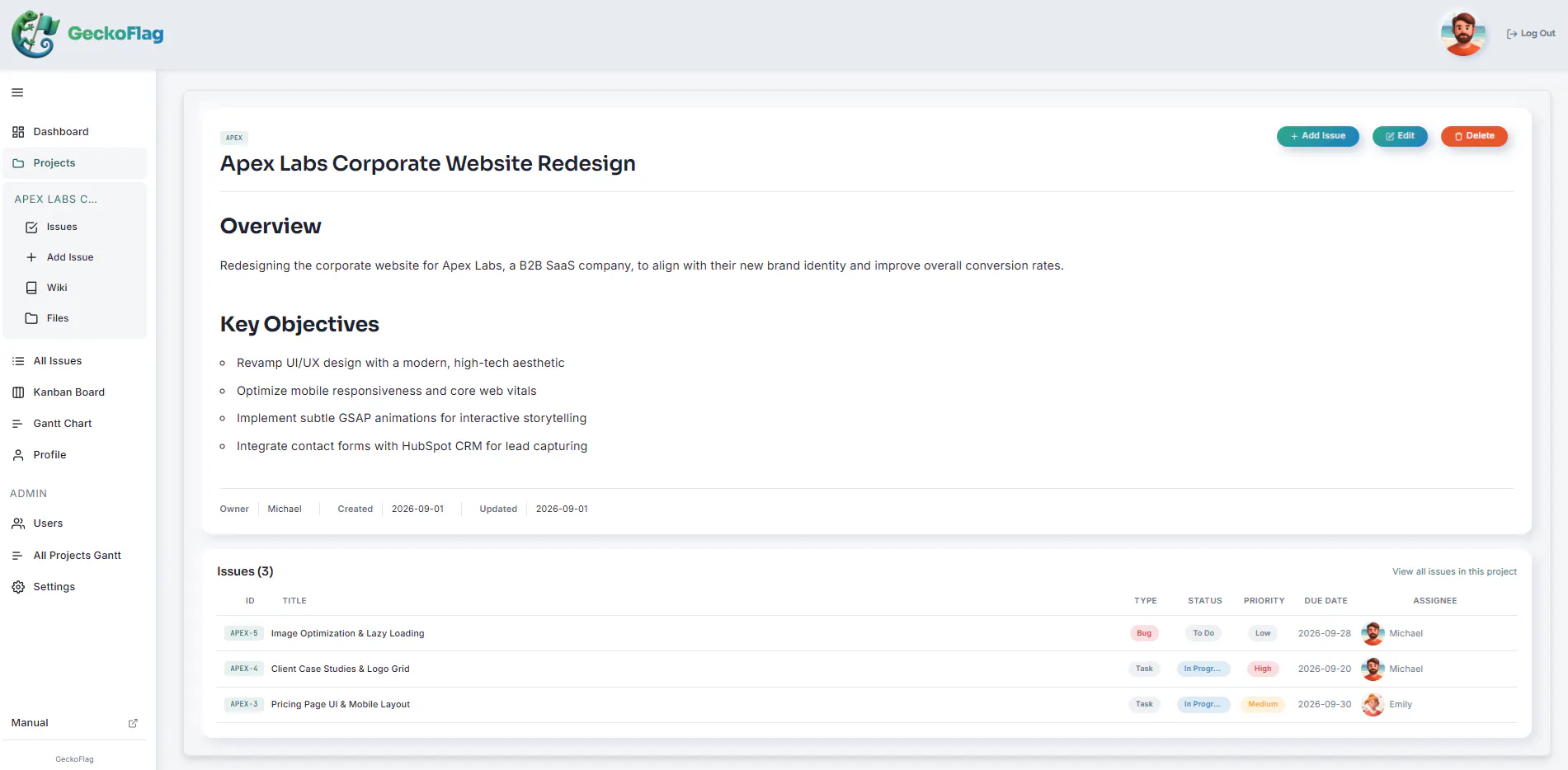
Task: Click the Kanban Board columns icon
Action: point(18,392)
